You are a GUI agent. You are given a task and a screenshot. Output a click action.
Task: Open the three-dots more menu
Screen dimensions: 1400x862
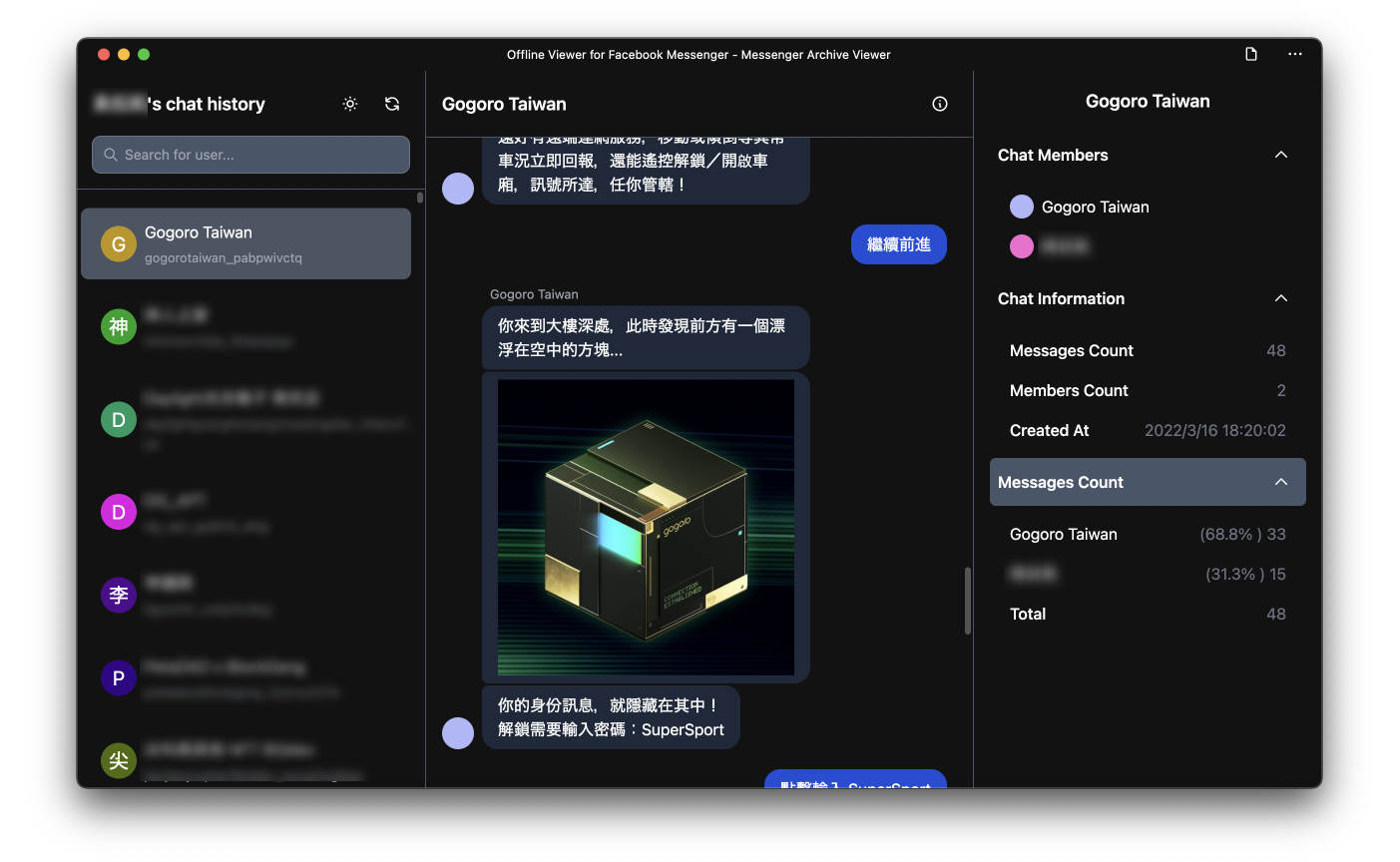1295,54
